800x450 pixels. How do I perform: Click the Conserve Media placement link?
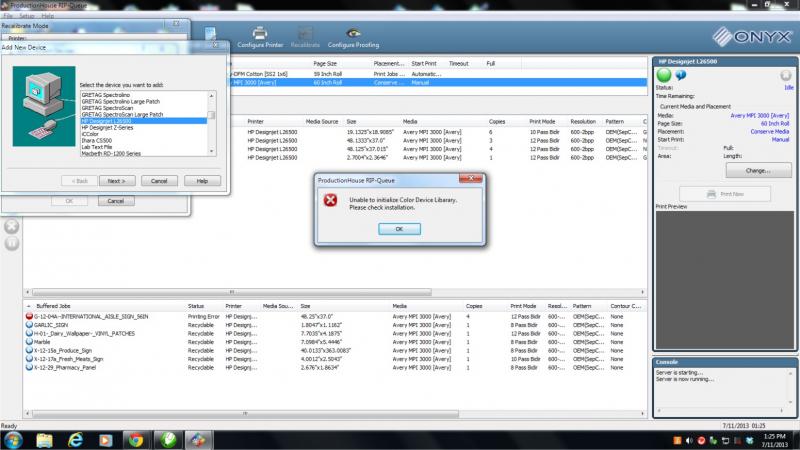click(769, 132)
